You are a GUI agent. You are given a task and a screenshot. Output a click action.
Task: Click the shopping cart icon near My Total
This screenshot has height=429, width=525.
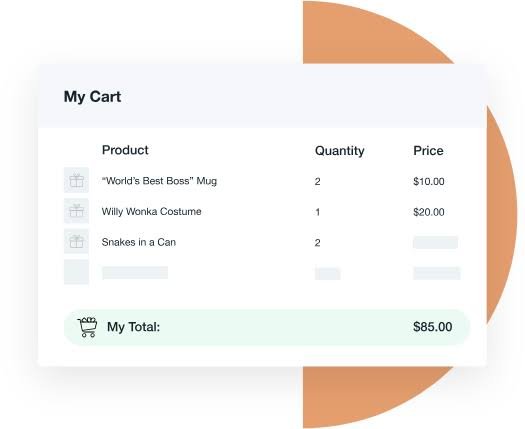87,327
